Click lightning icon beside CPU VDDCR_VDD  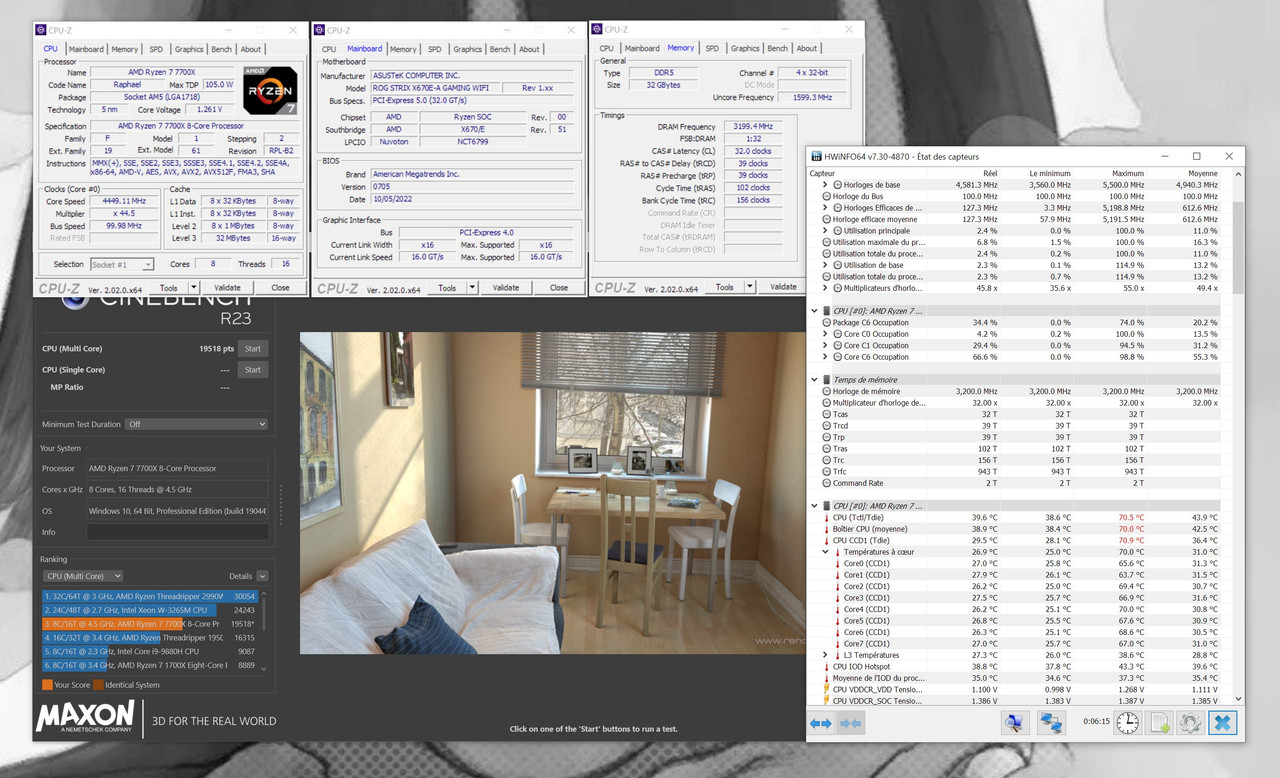click(x=826, y=690)
